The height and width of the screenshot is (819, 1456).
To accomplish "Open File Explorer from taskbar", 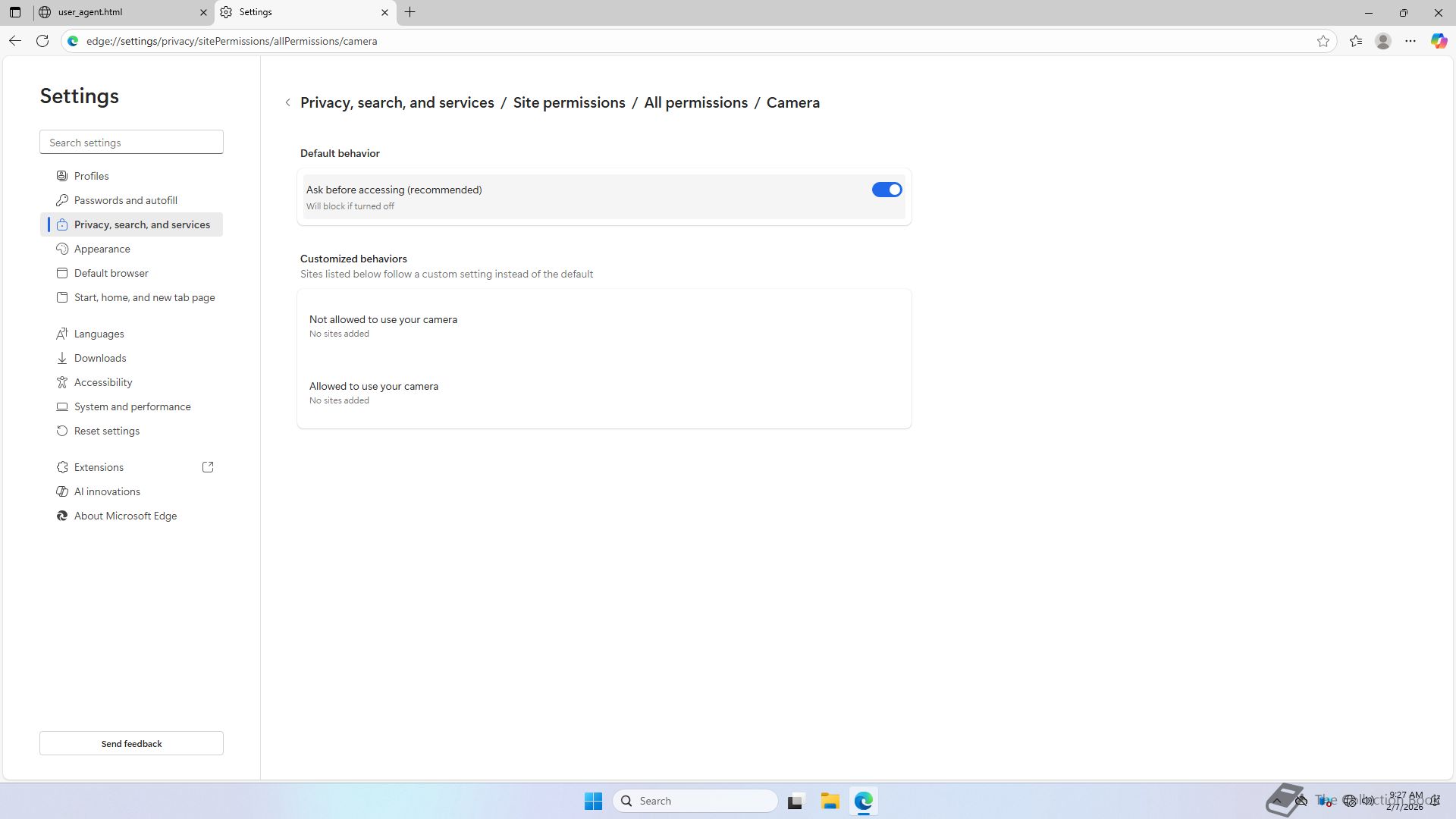I will [830, 801].
